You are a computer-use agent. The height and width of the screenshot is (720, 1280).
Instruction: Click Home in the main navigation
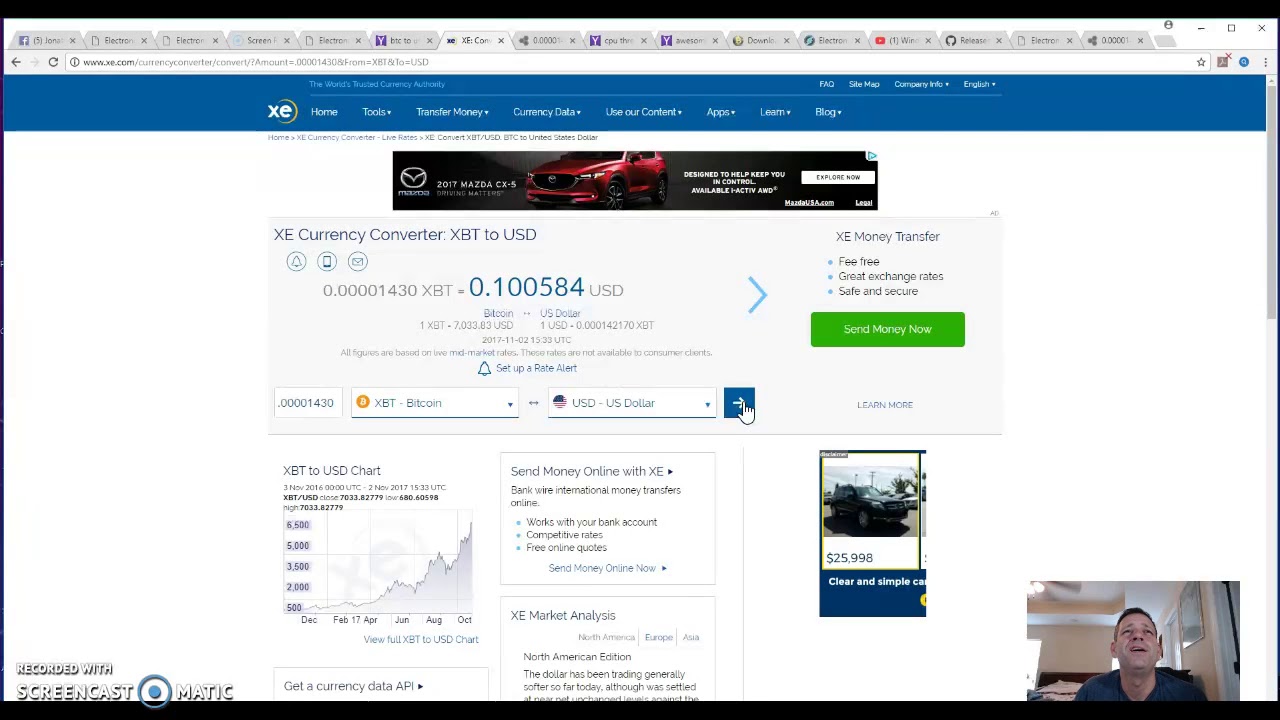point(324,112)
